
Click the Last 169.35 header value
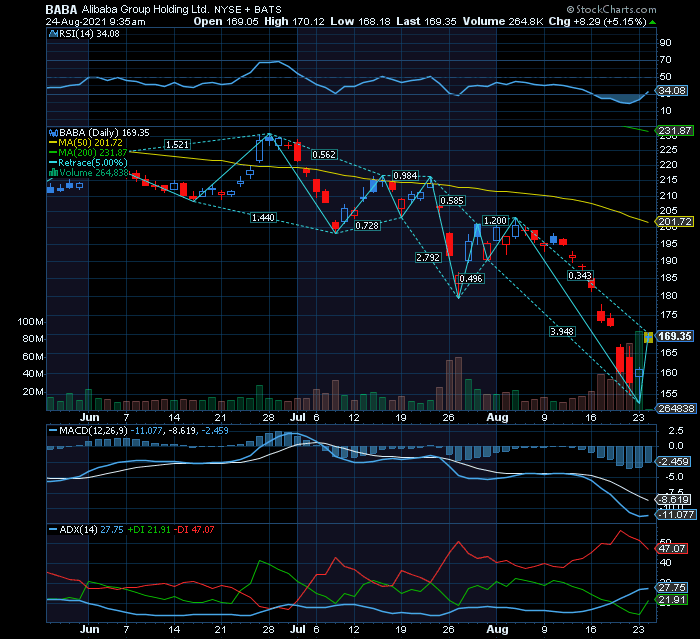click(x=426, y=21)
